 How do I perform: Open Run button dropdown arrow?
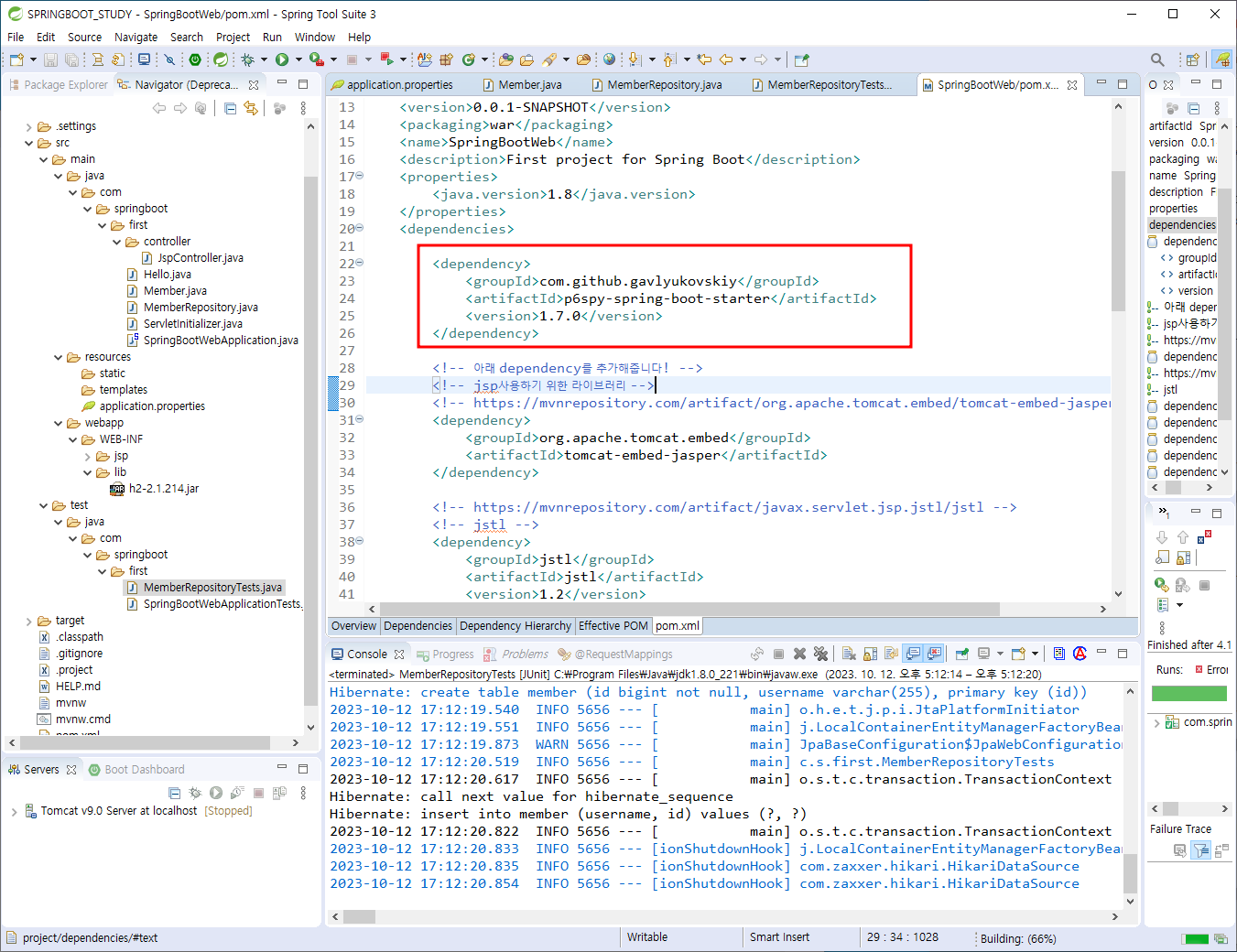(298, 59)
